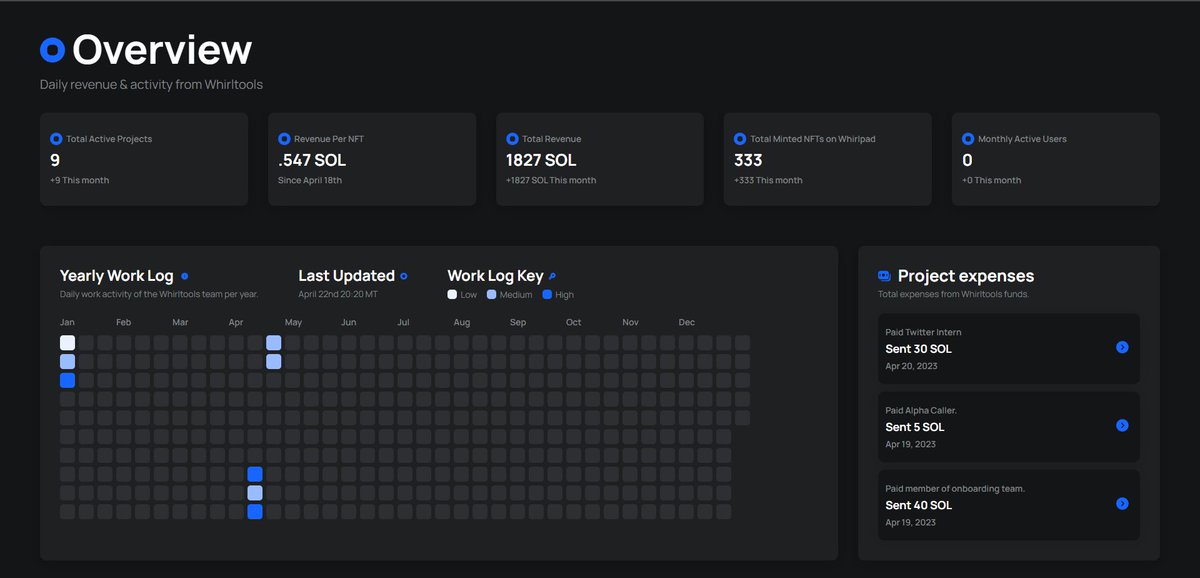Click the '+0 This month' text
Viewport: 1200px width, 578px height.
(x=992, y=180)
